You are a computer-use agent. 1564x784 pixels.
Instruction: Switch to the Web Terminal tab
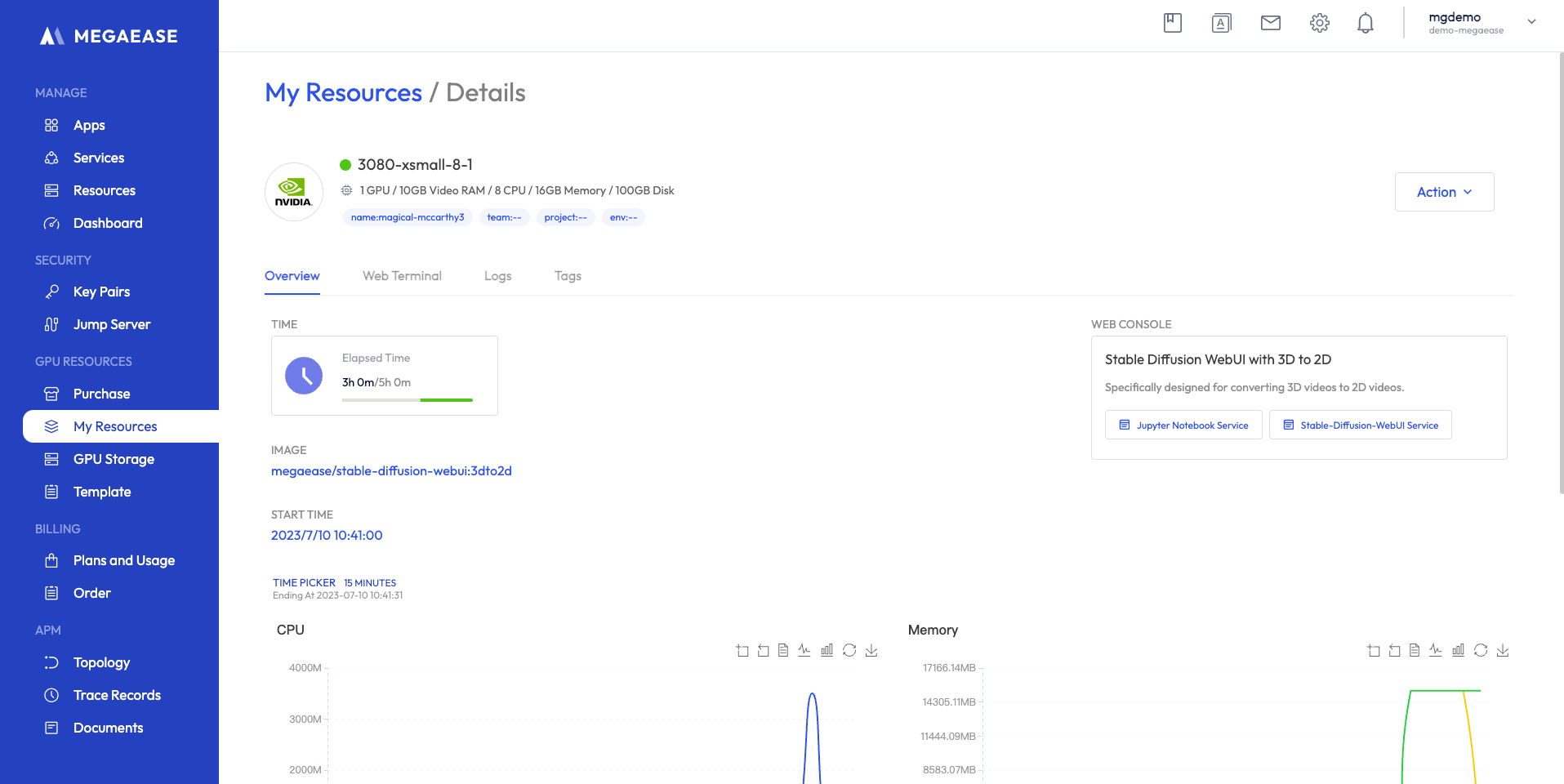coord(402,276)
